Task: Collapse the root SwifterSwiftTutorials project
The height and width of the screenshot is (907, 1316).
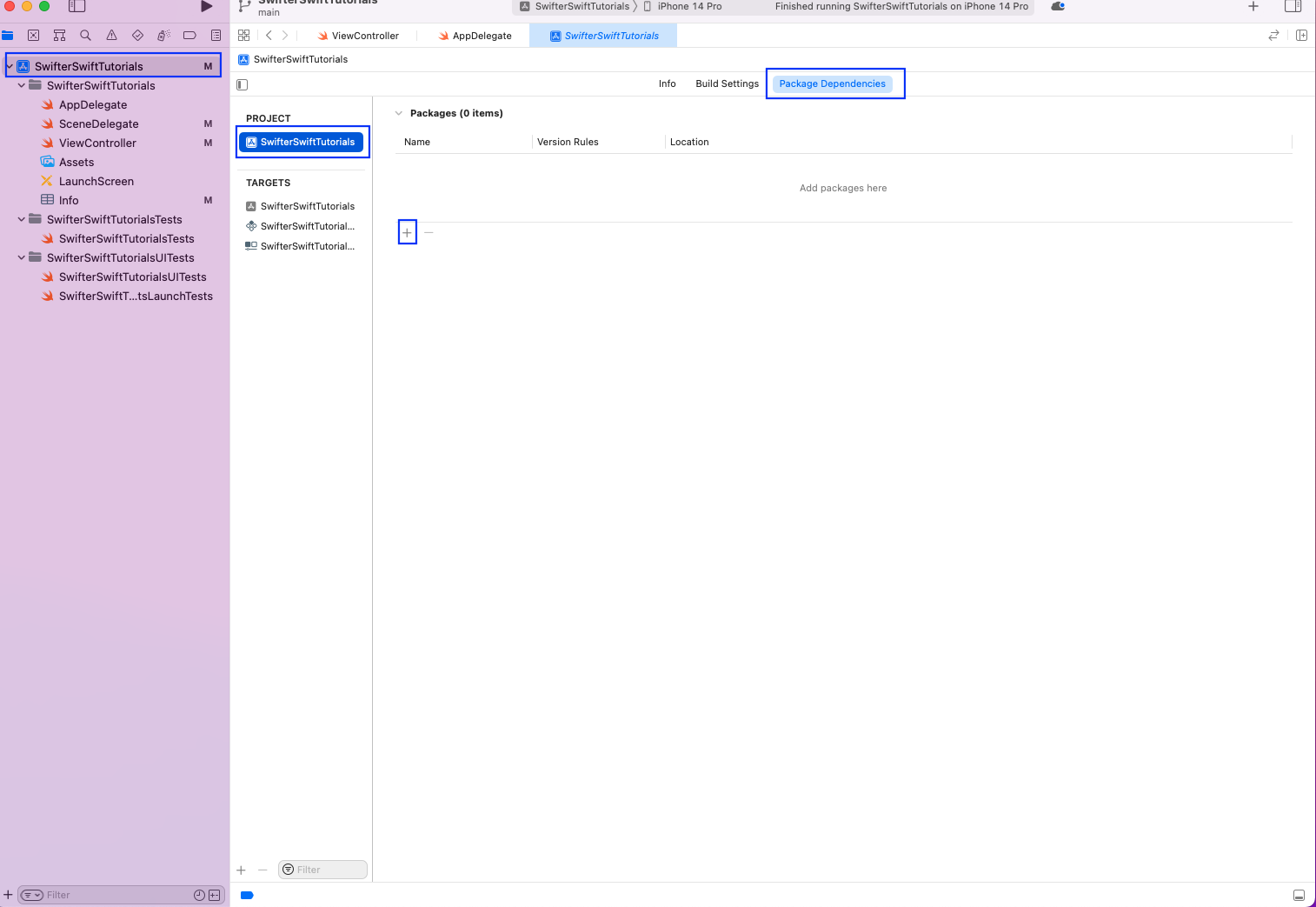Action: click(x=10, y=66)
